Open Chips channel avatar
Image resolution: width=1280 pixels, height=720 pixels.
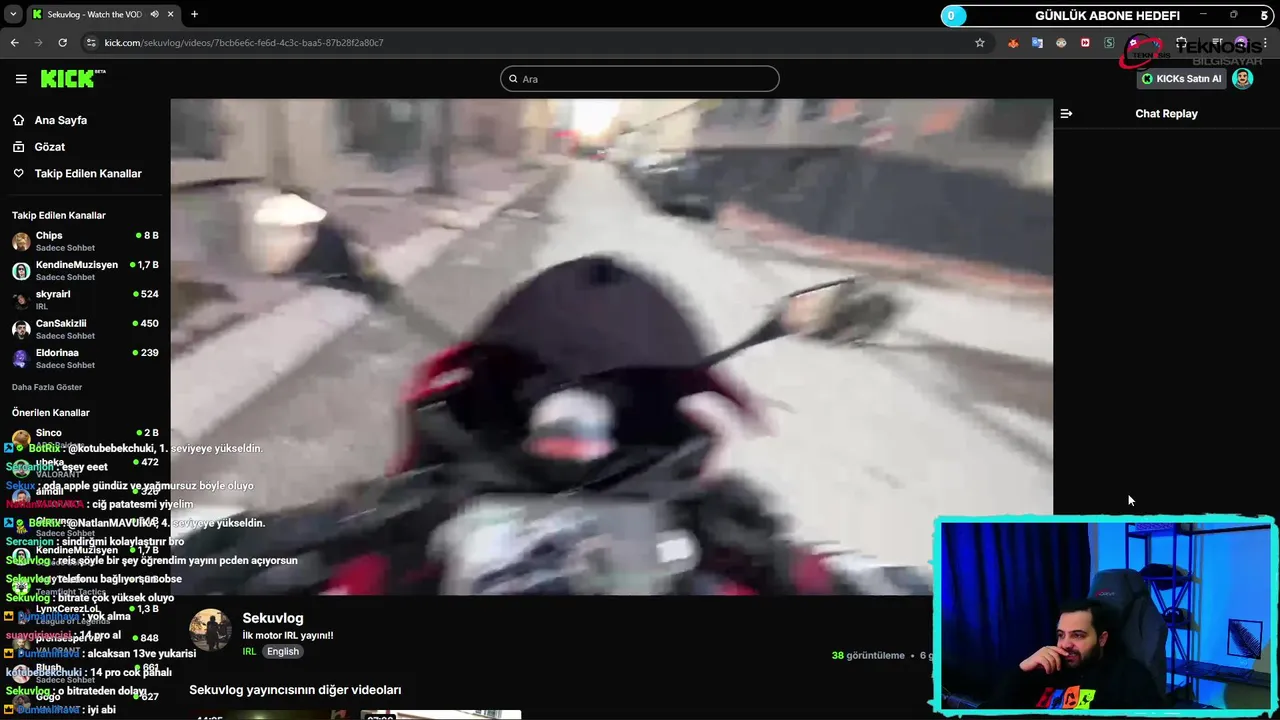pos(21,242)
